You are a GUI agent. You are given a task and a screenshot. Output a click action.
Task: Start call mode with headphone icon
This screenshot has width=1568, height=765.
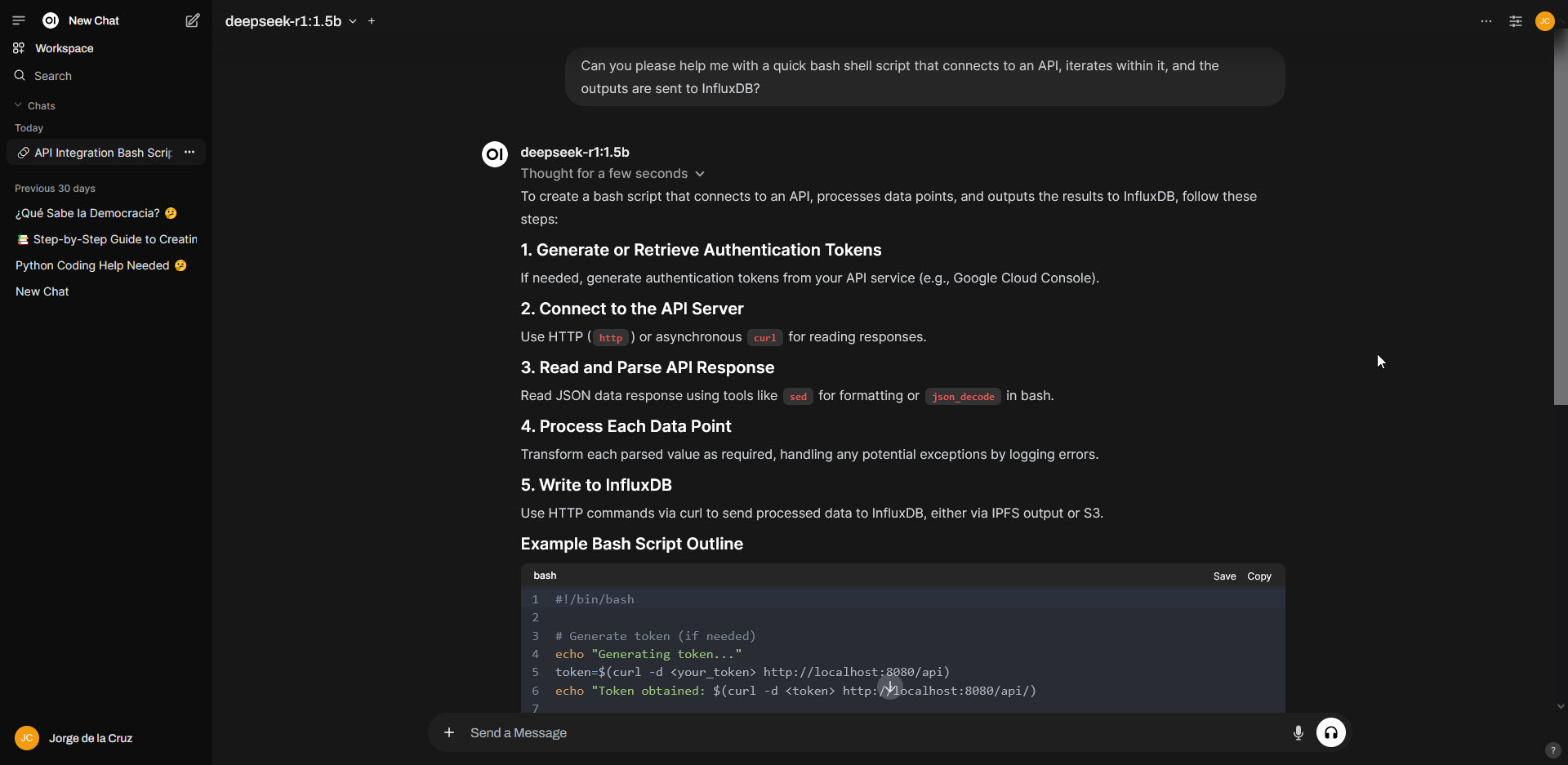[x=1331, y=732]
